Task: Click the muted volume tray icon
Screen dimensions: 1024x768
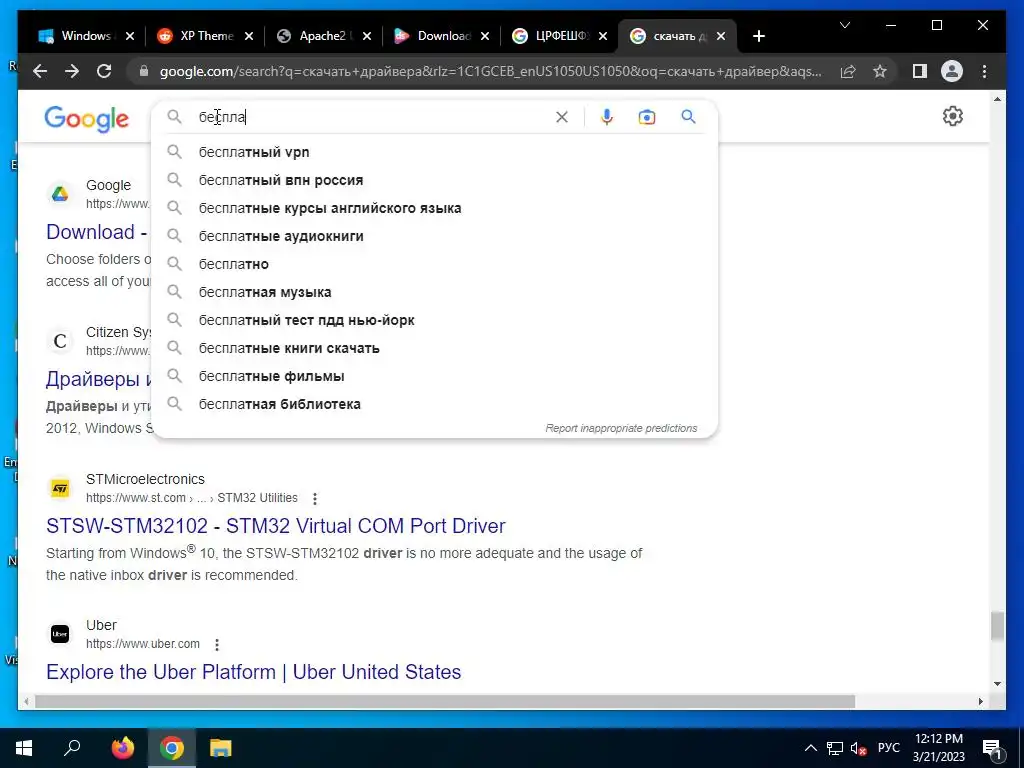Action: [x=858, y=748]
